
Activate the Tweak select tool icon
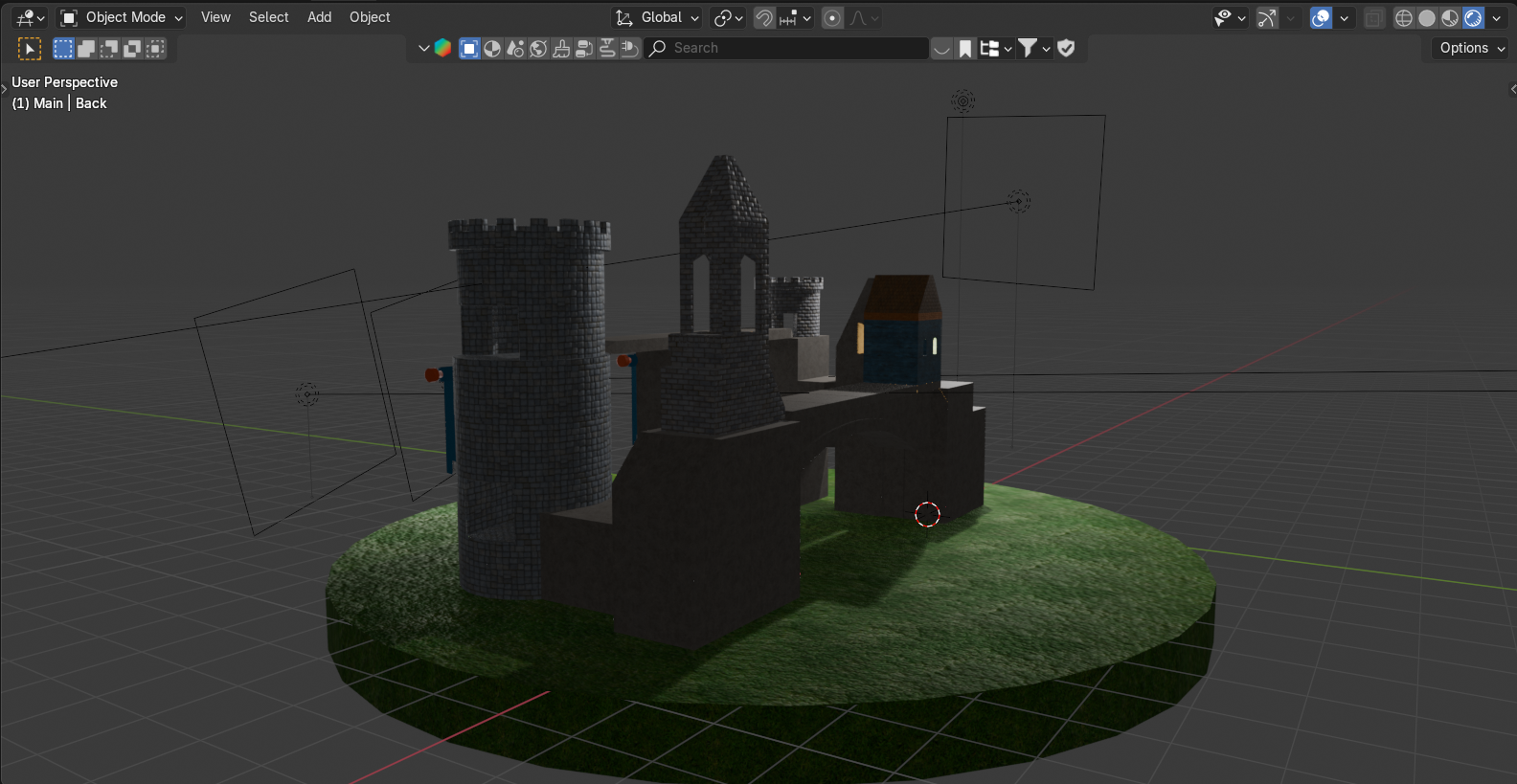pyautogui.click(x=30, y=48)
